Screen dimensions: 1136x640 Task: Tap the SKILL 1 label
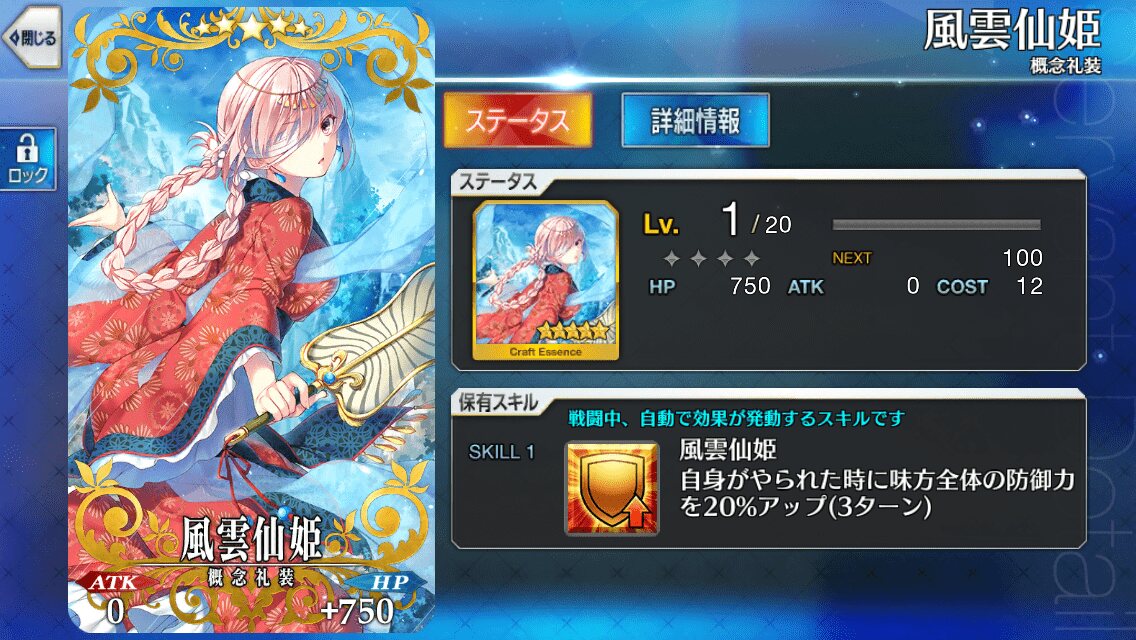(501, 452)
